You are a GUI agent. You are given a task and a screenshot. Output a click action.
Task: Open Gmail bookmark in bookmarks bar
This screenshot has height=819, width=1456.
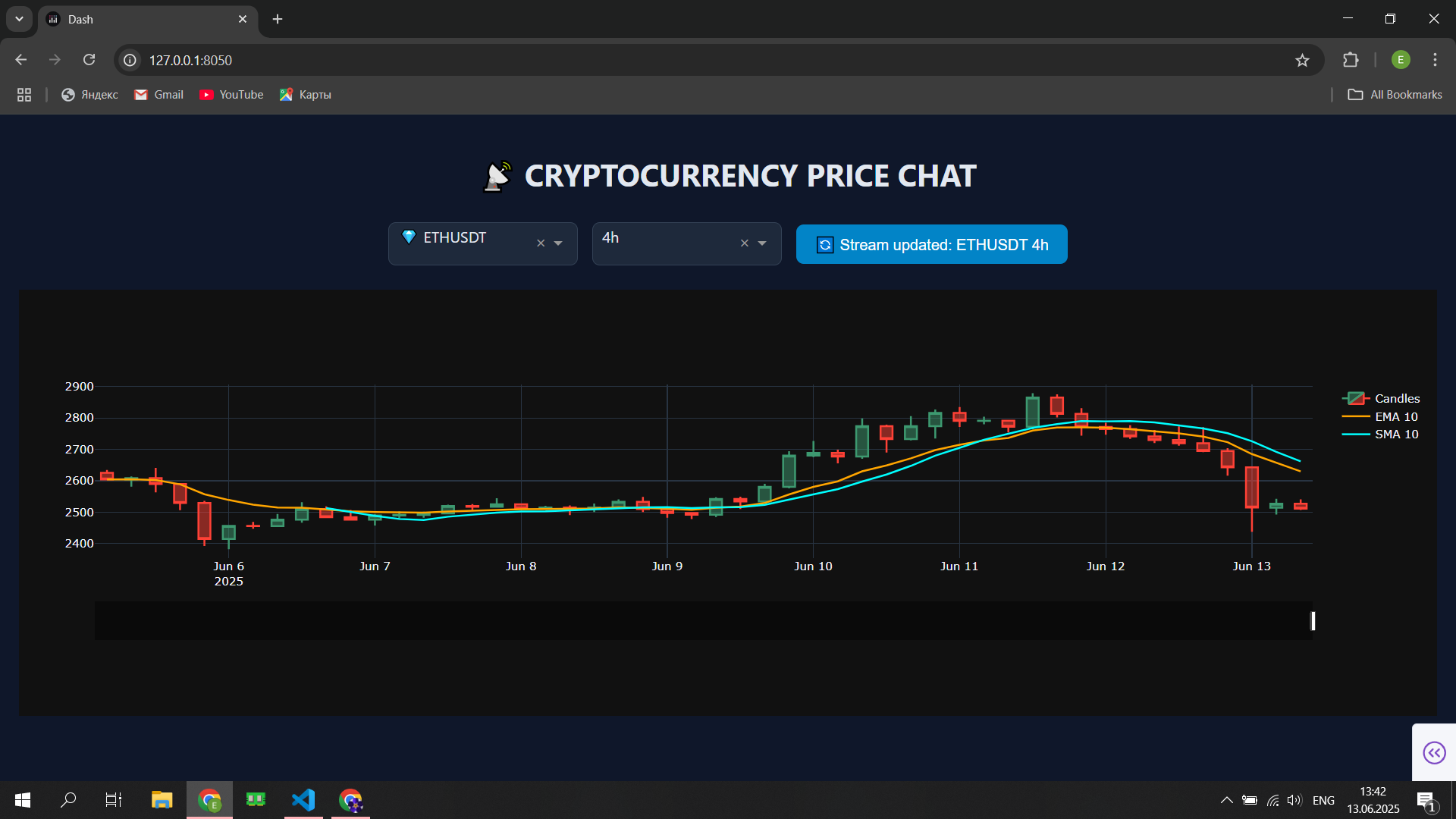pos(159,95)
